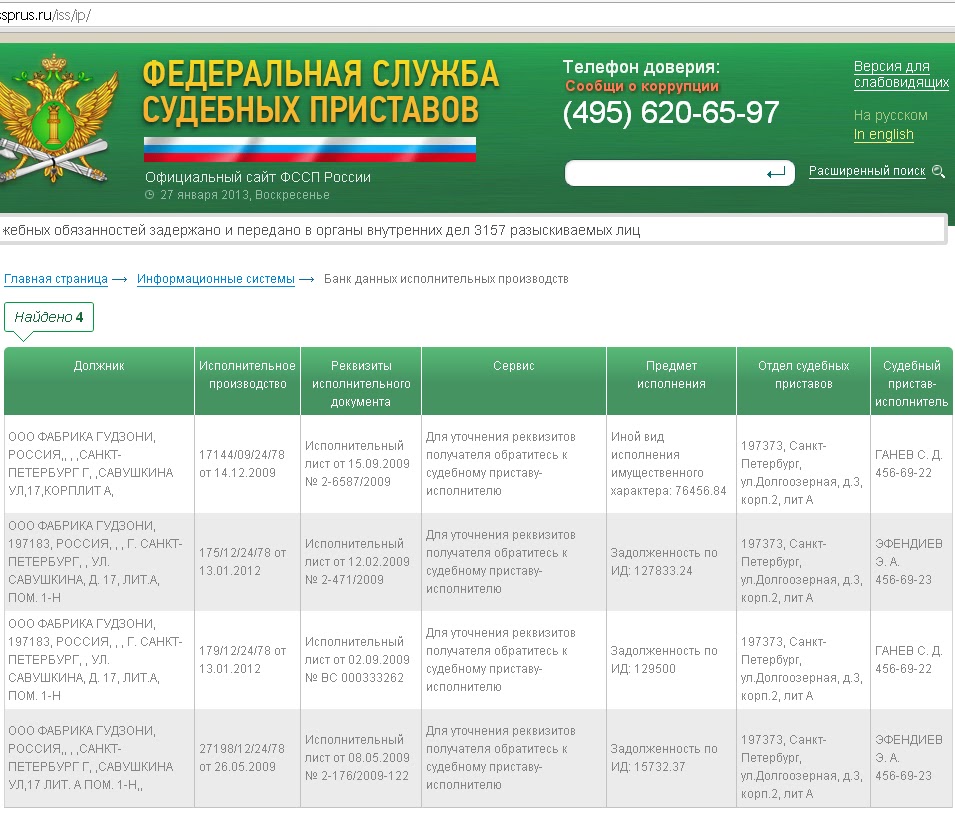
Task: Click Судебный пристав-исполнитель column header
Action: coord(911,381)
